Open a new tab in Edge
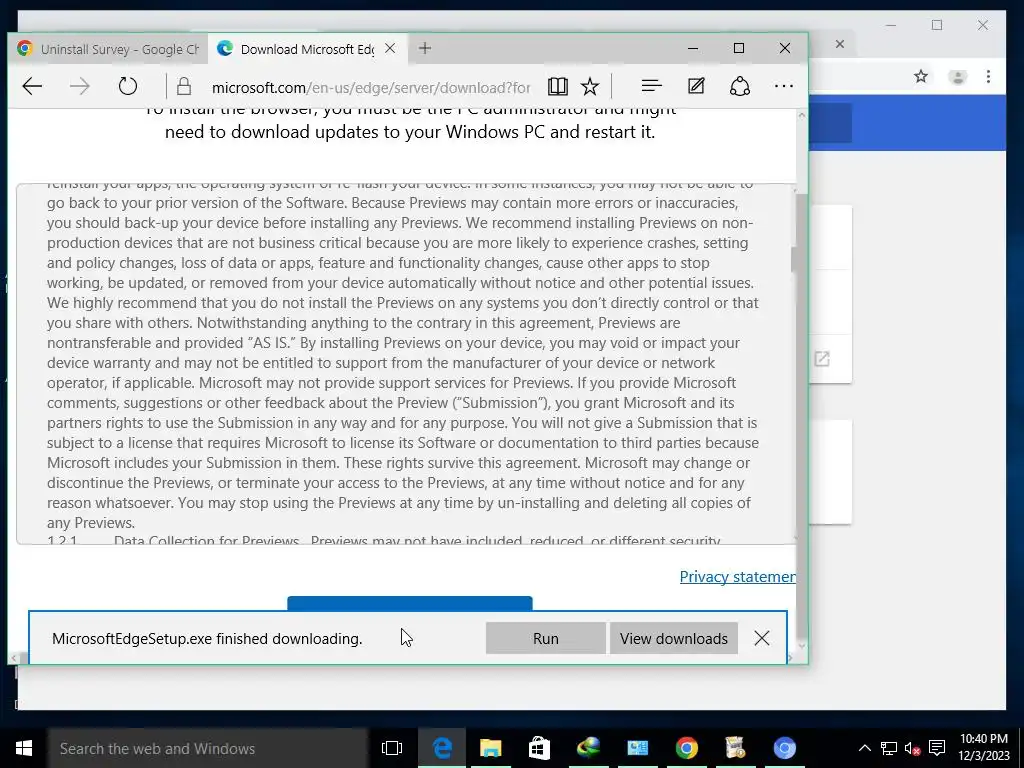The image size is (1024, 768). 425,48
